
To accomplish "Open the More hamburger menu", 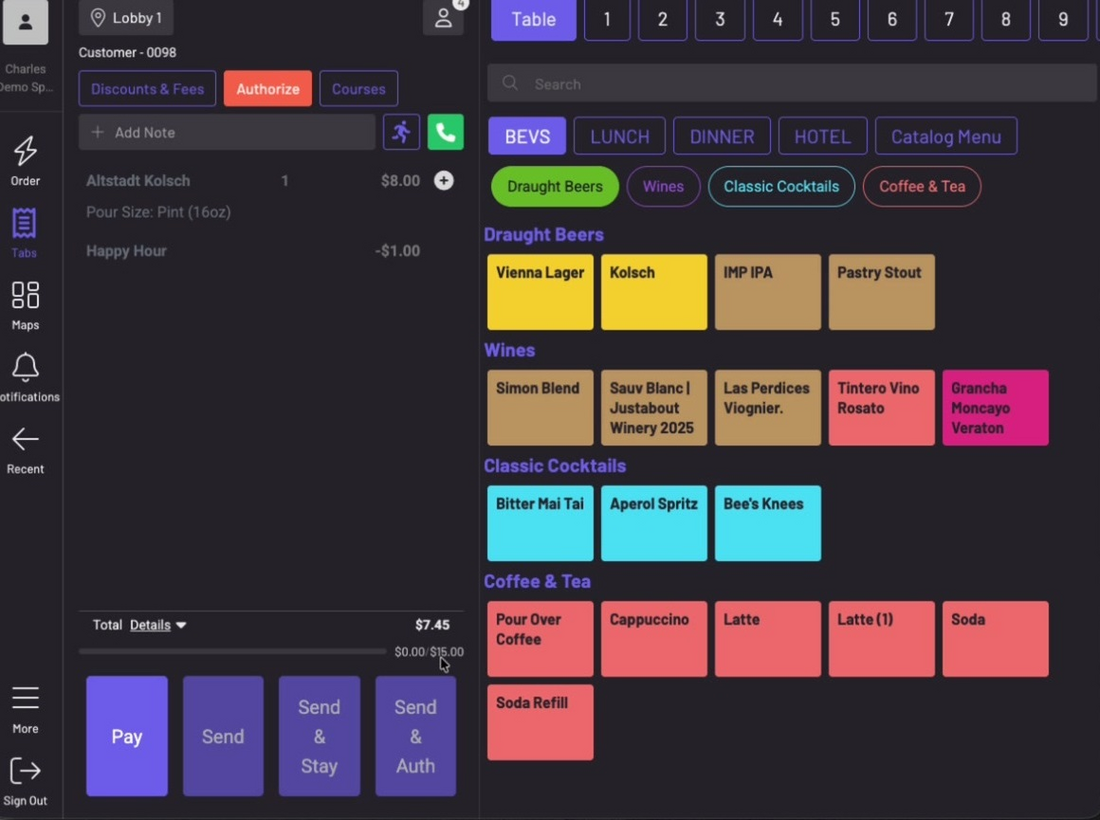I will point(25,698).
